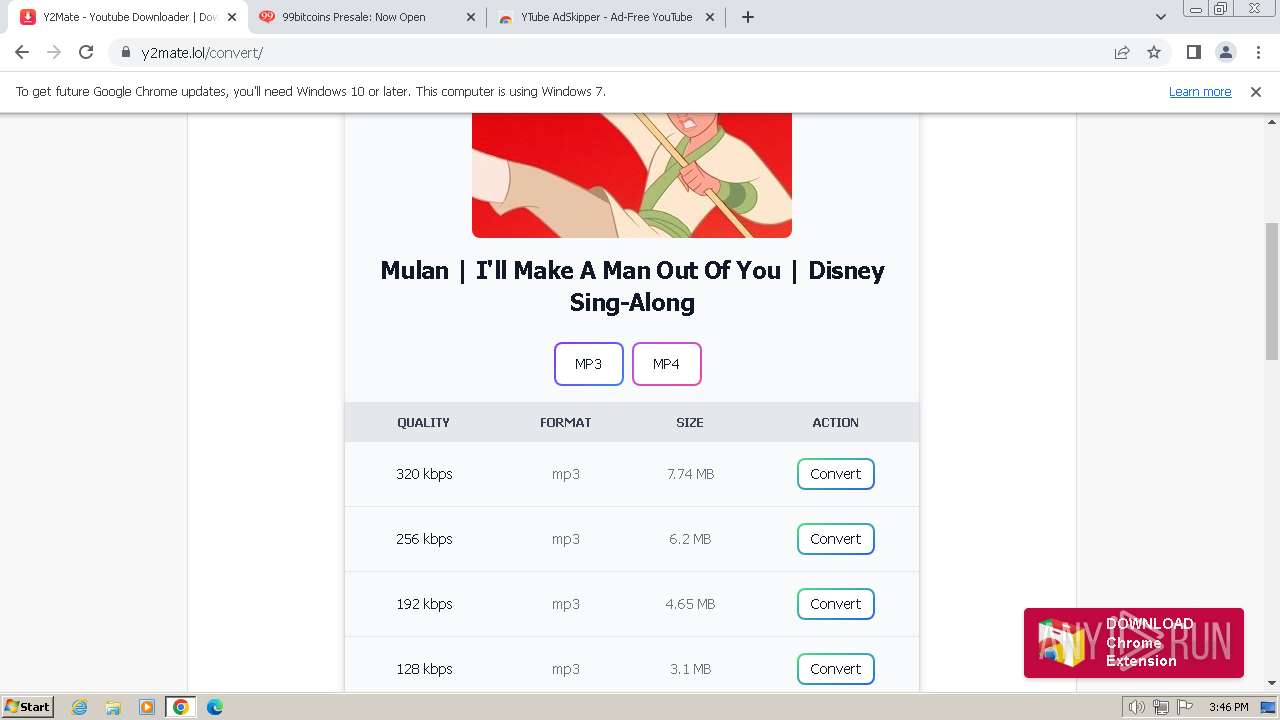
Task: Click the scrollbar down arrow
Action: coord(1272,683)
